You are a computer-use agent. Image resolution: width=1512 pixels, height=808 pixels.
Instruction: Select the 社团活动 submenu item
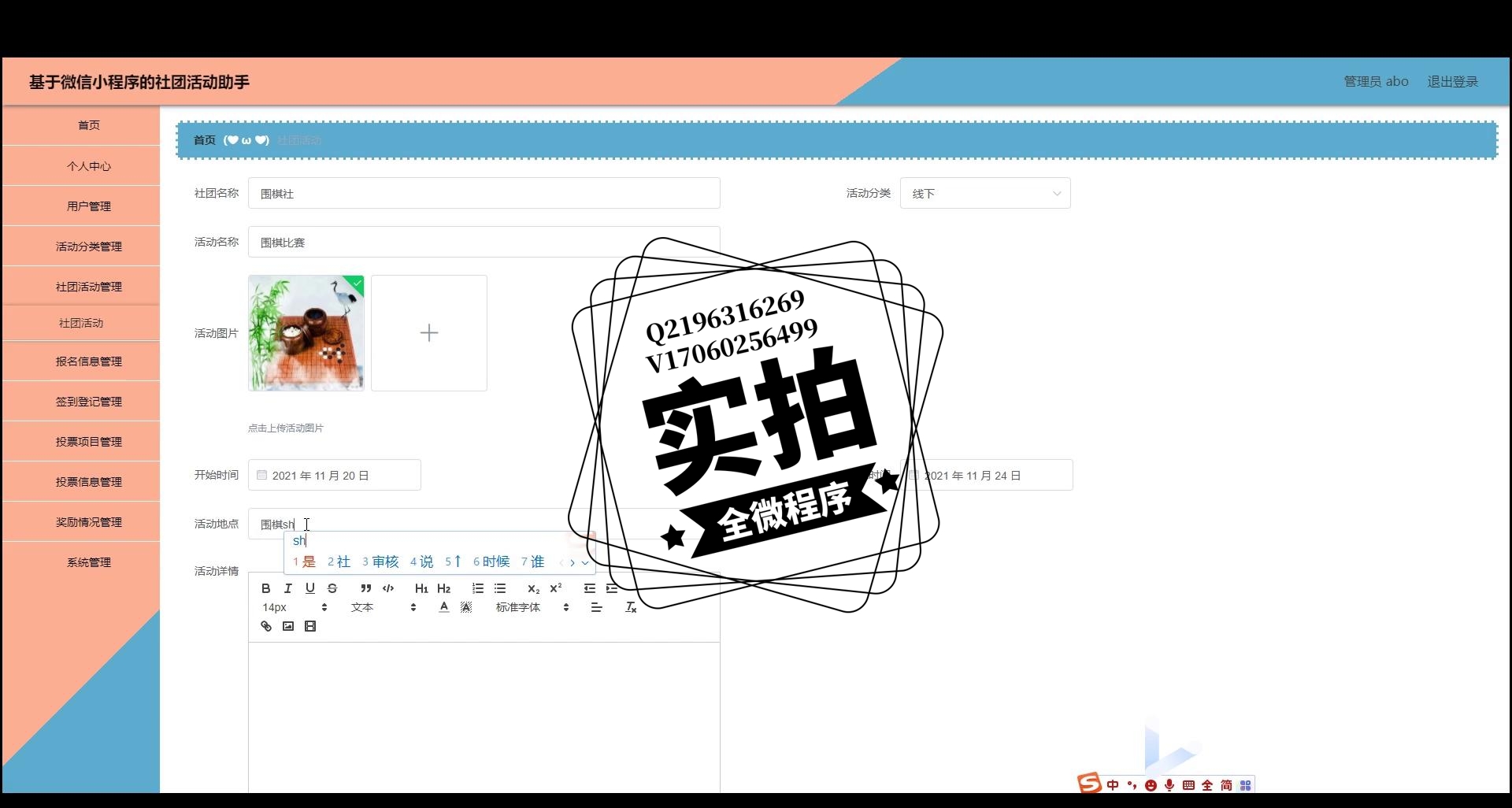81,323
